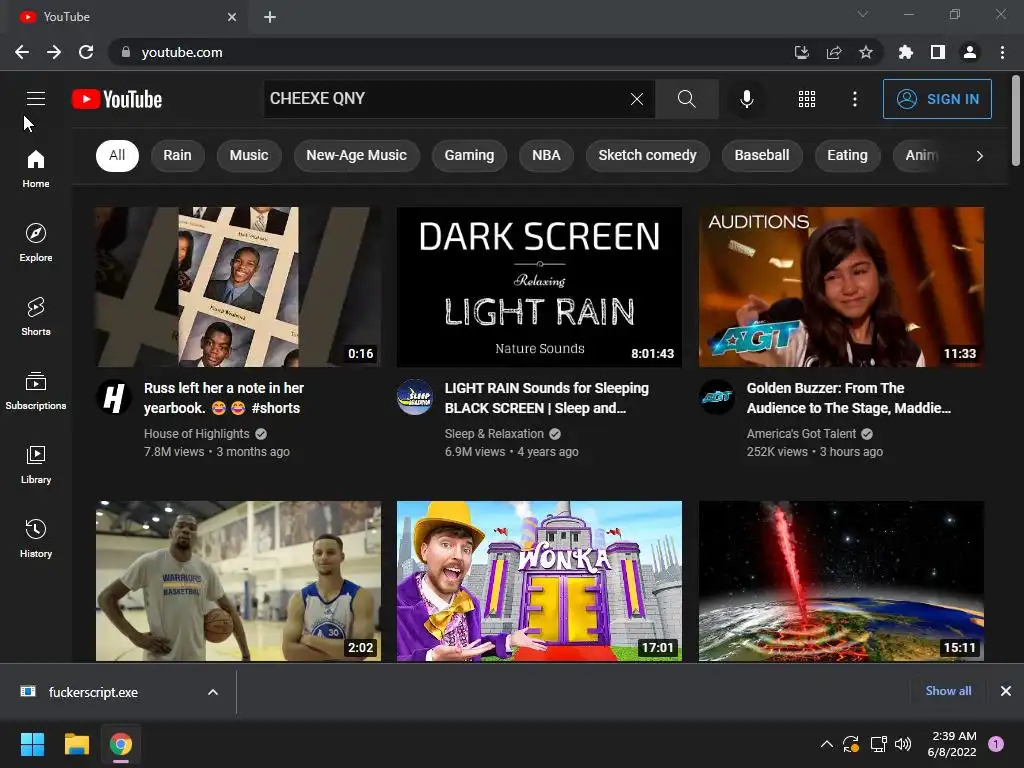This screenshot has width=1024, height=768.
Task: Open Subscriptions in the sidebar
Action: coord(36,391)
